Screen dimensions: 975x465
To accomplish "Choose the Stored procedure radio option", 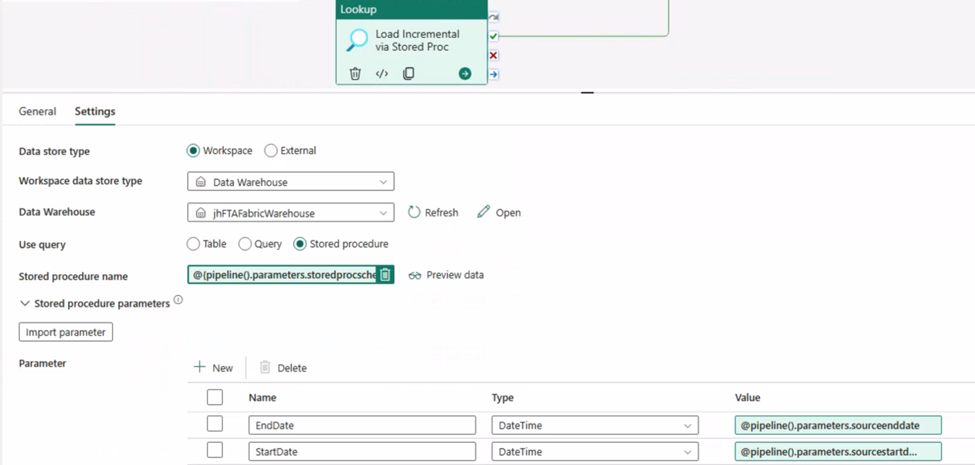I will pyautogui.click(x=300, y=244).
